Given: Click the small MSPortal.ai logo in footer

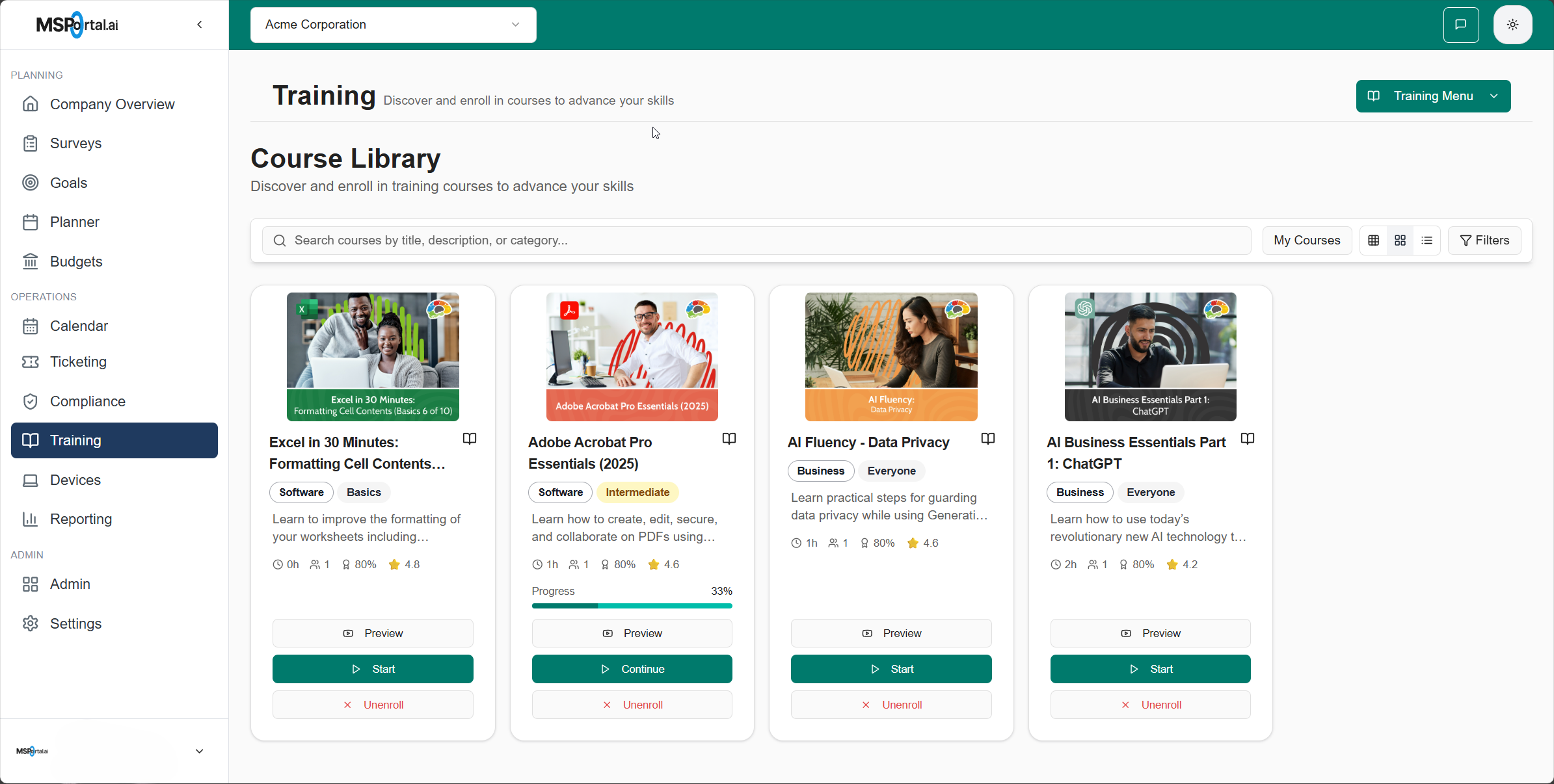Looking at the screenshot, I should (33, 751).
